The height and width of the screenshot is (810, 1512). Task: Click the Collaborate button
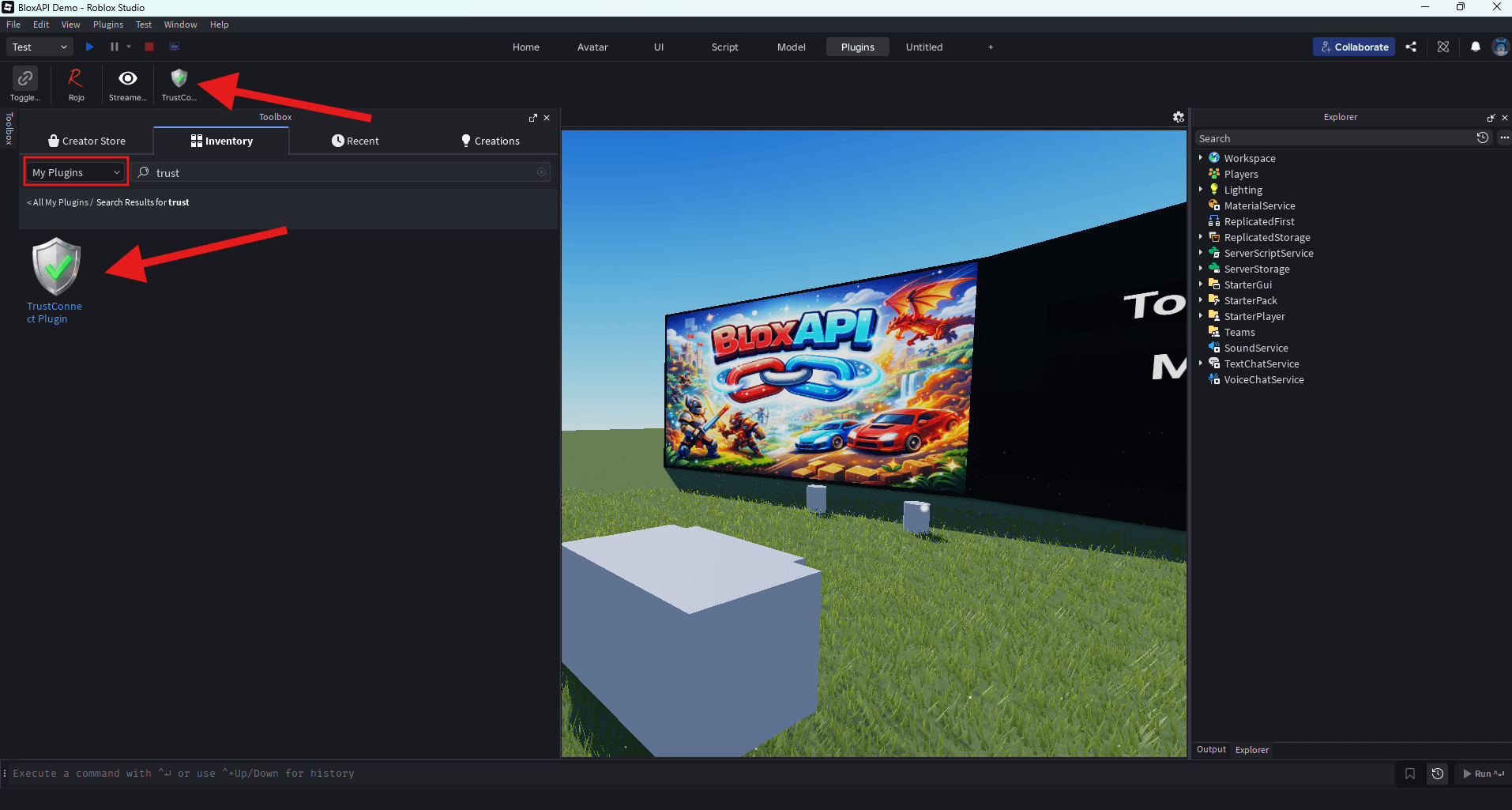click(x=1353, y=47)
